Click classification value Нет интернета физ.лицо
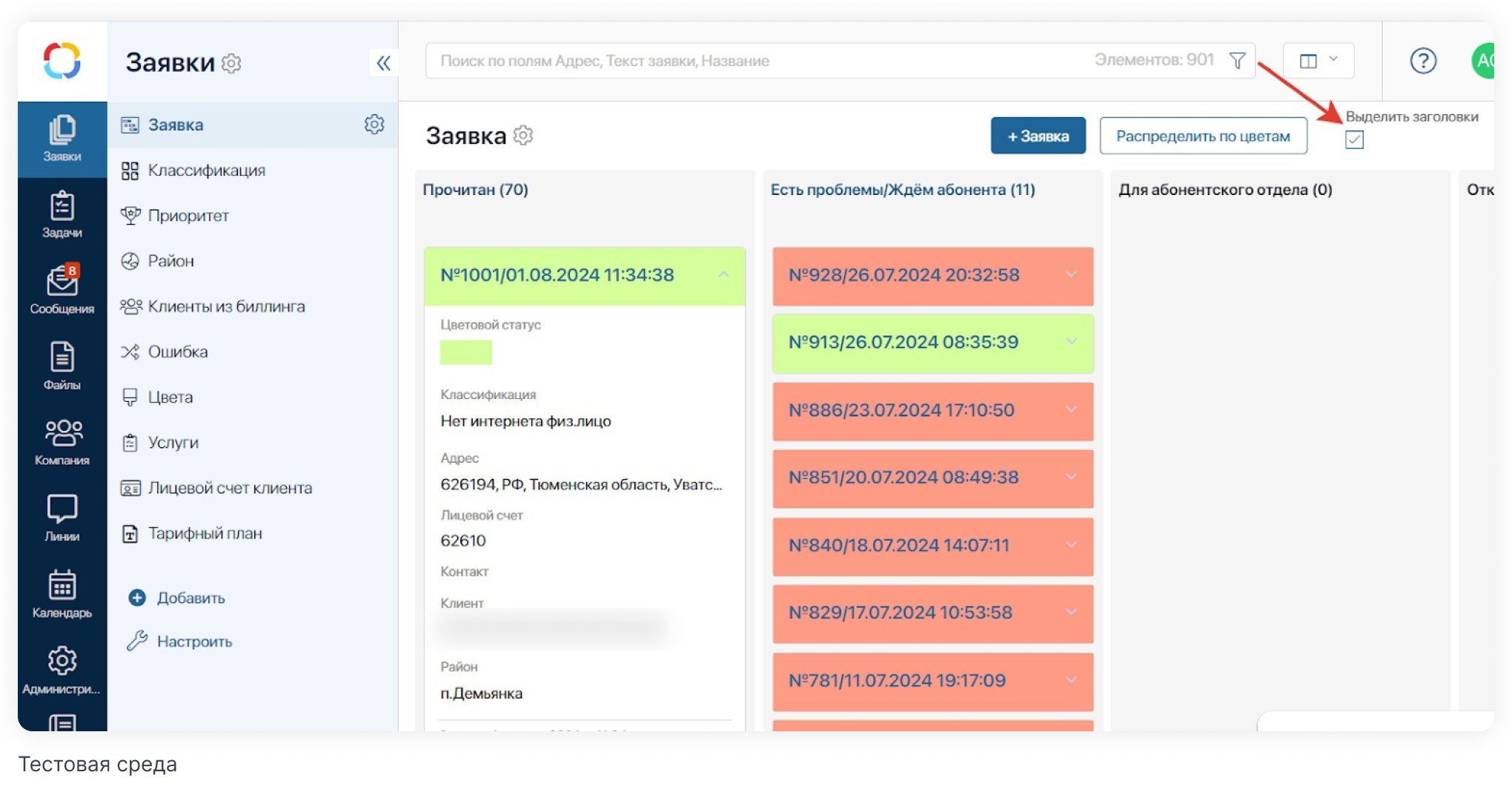 click(x=525, y=421)
